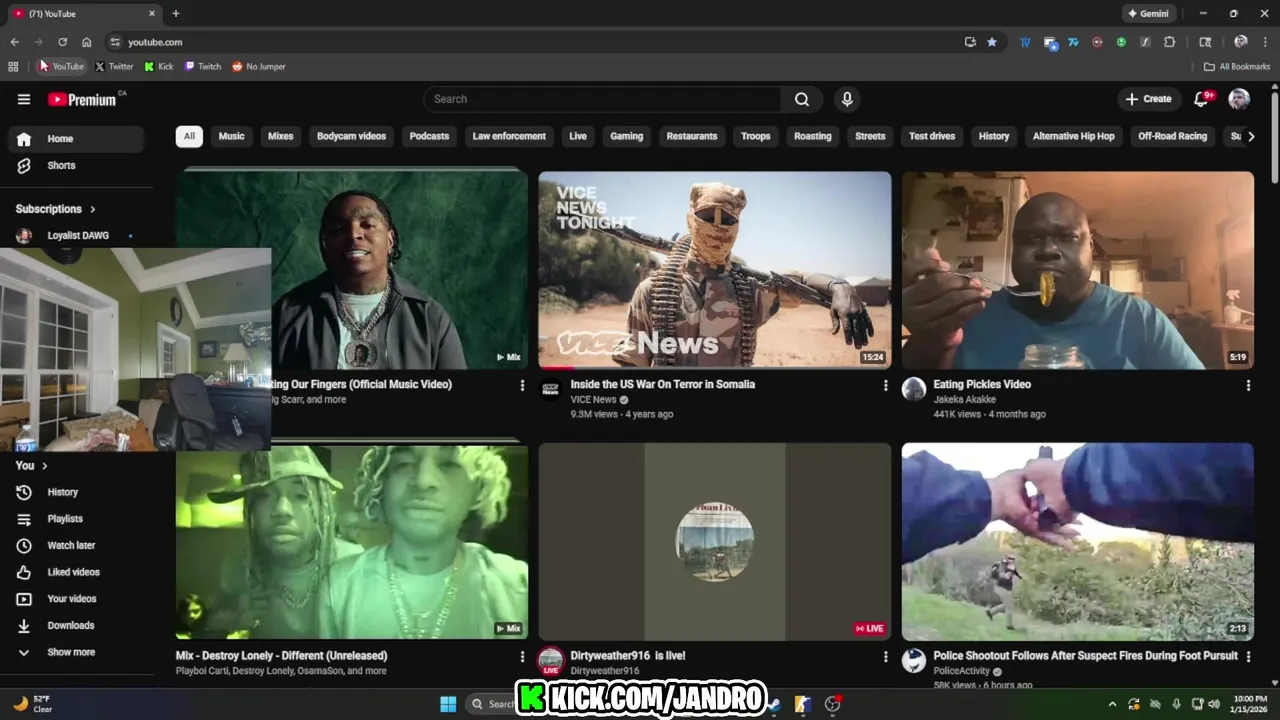Open the No Jumper bookmark
The height and width of the screenshot is (720, 1280).
point(259,67)
